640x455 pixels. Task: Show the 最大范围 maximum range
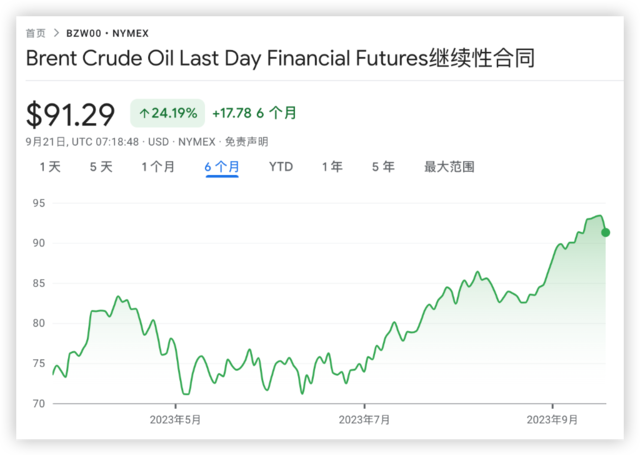click(449, 167)
